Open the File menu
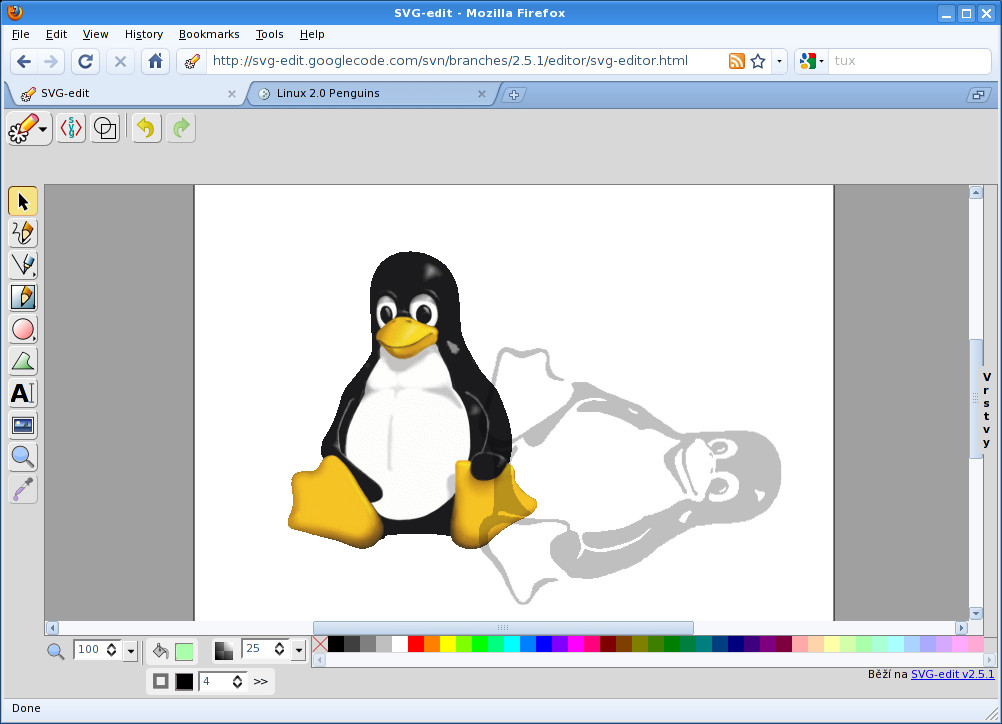Screen dimensions: 1002x724 coord(20,35)
